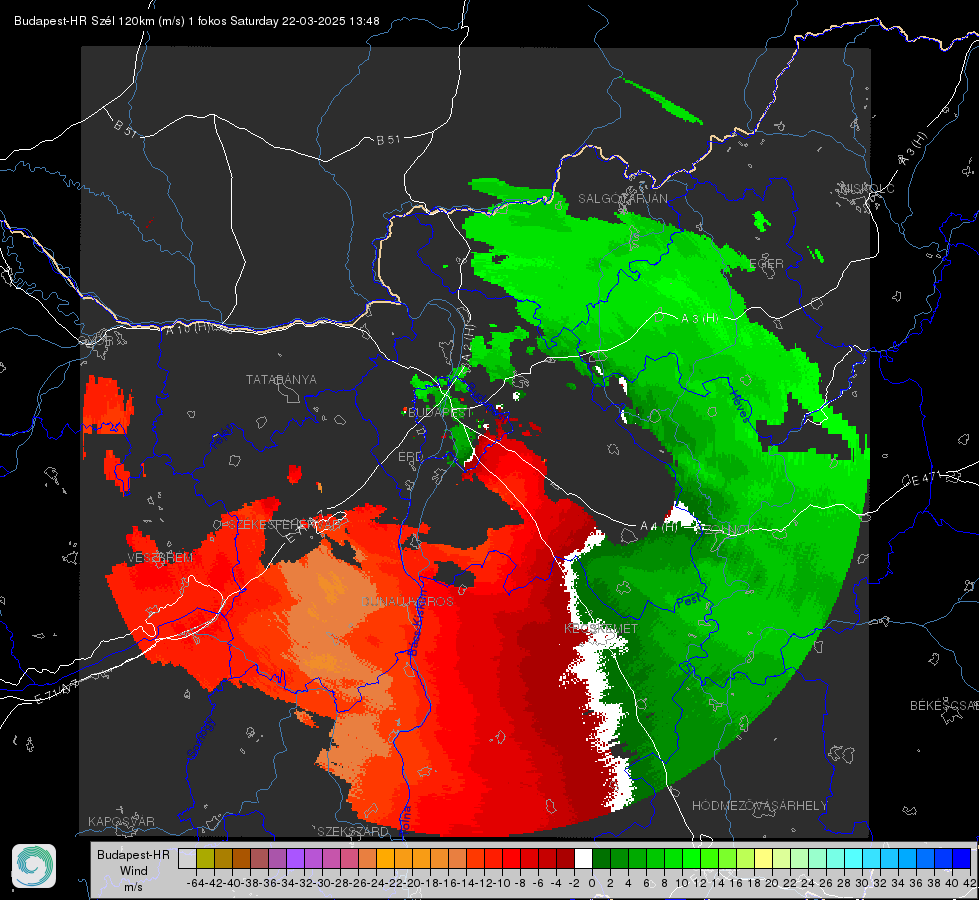Viewport: 979px width, 900px height.
Task: Click the MISKOLC city label
Action: point(867,189)
